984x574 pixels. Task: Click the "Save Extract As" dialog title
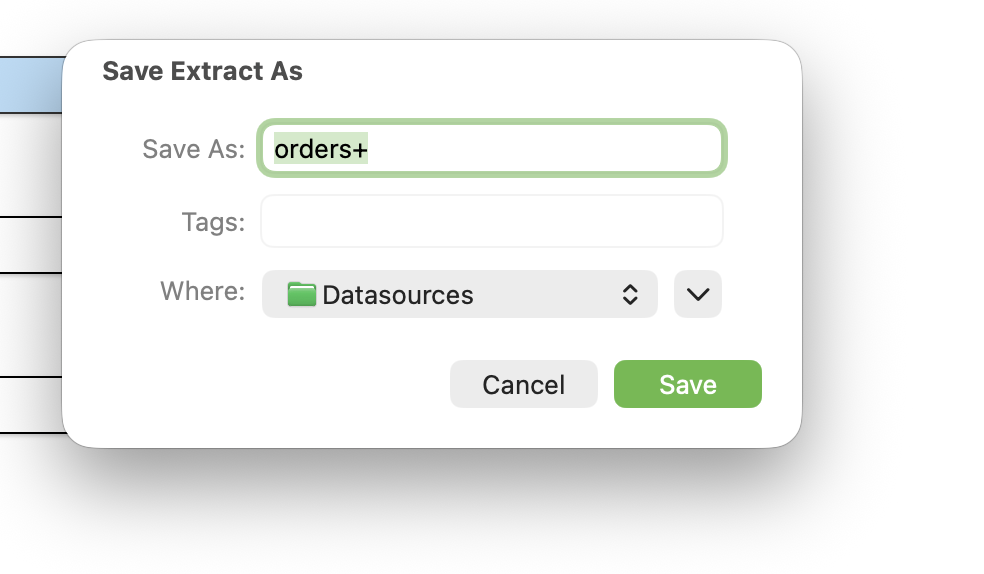pos(202,71)
